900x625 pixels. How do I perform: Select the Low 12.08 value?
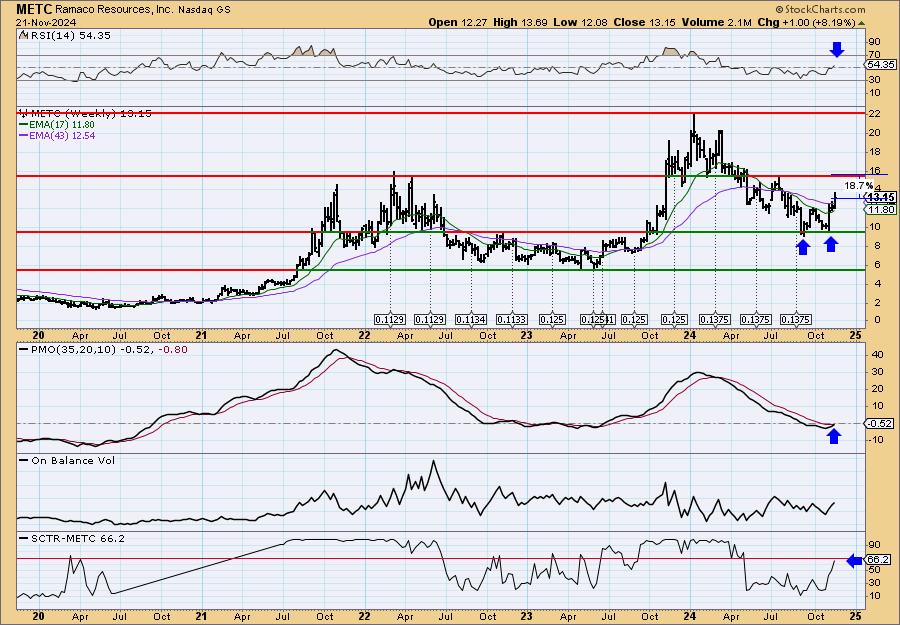pyautogui.click(x=580, y=22)
